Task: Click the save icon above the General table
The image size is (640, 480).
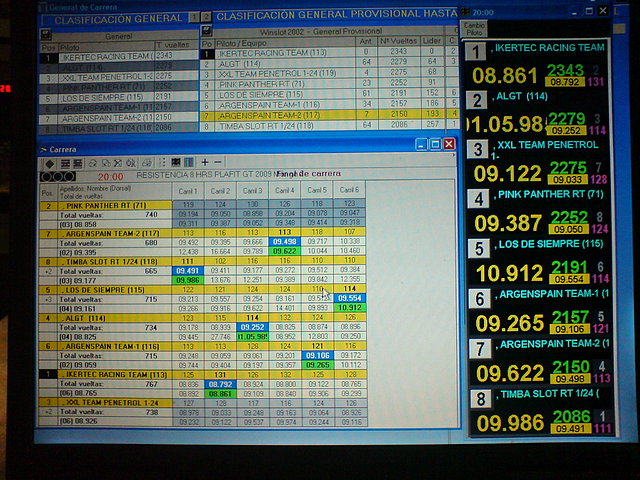Action: click(x=46, y=34)
